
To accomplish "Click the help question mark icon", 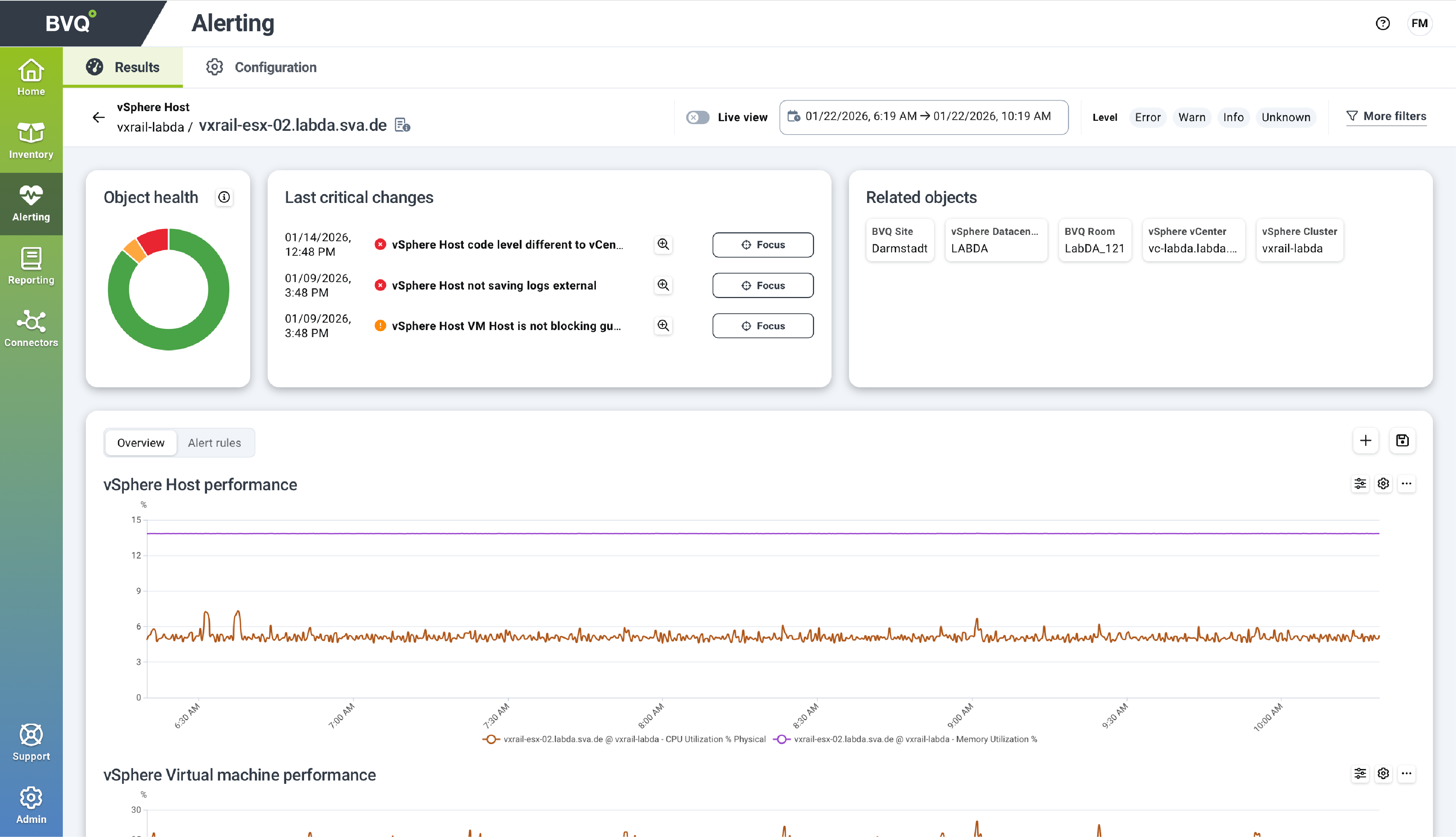I will [x=1382, y=23].
